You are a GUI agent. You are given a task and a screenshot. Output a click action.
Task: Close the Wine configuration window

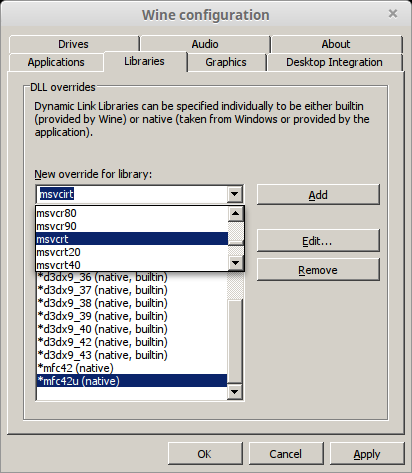pos(393,14)
